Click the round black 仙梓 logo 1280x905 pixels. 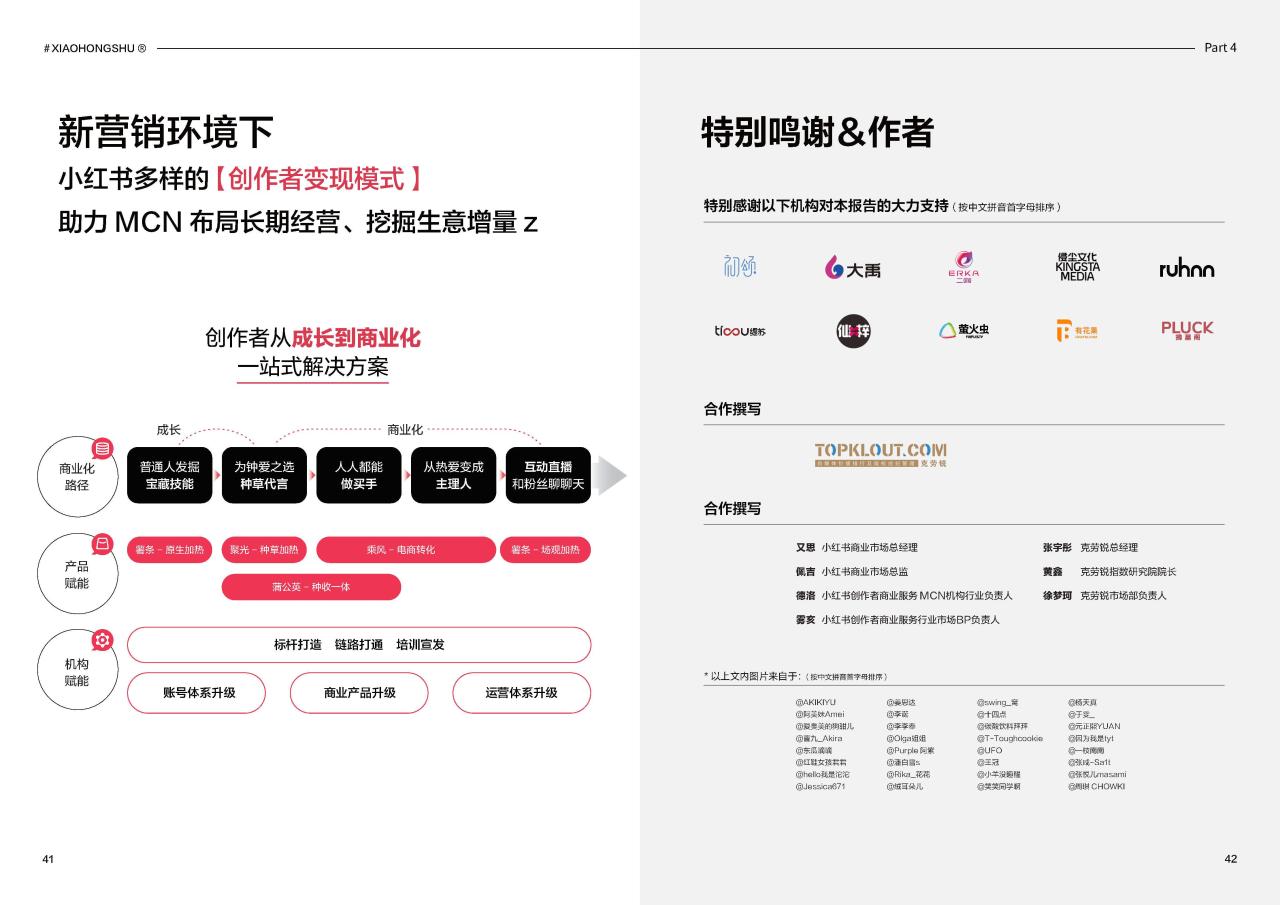tap(853, 331)
